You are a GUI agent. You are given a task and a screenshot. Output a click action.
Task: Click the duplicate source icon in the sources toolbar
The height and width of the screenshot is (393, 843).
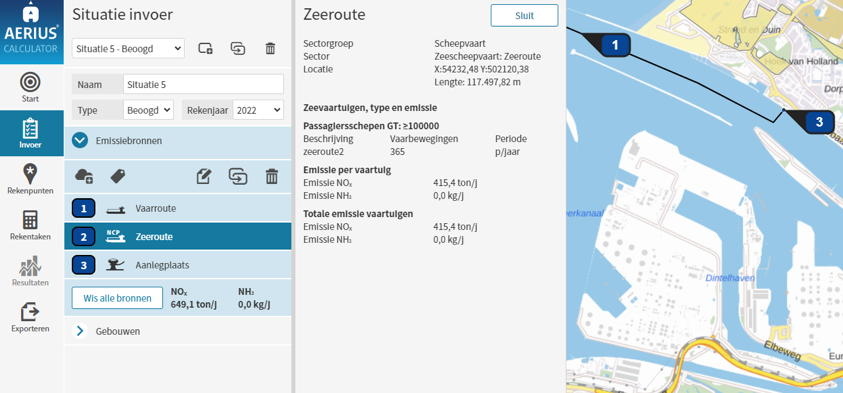[238, 176]
